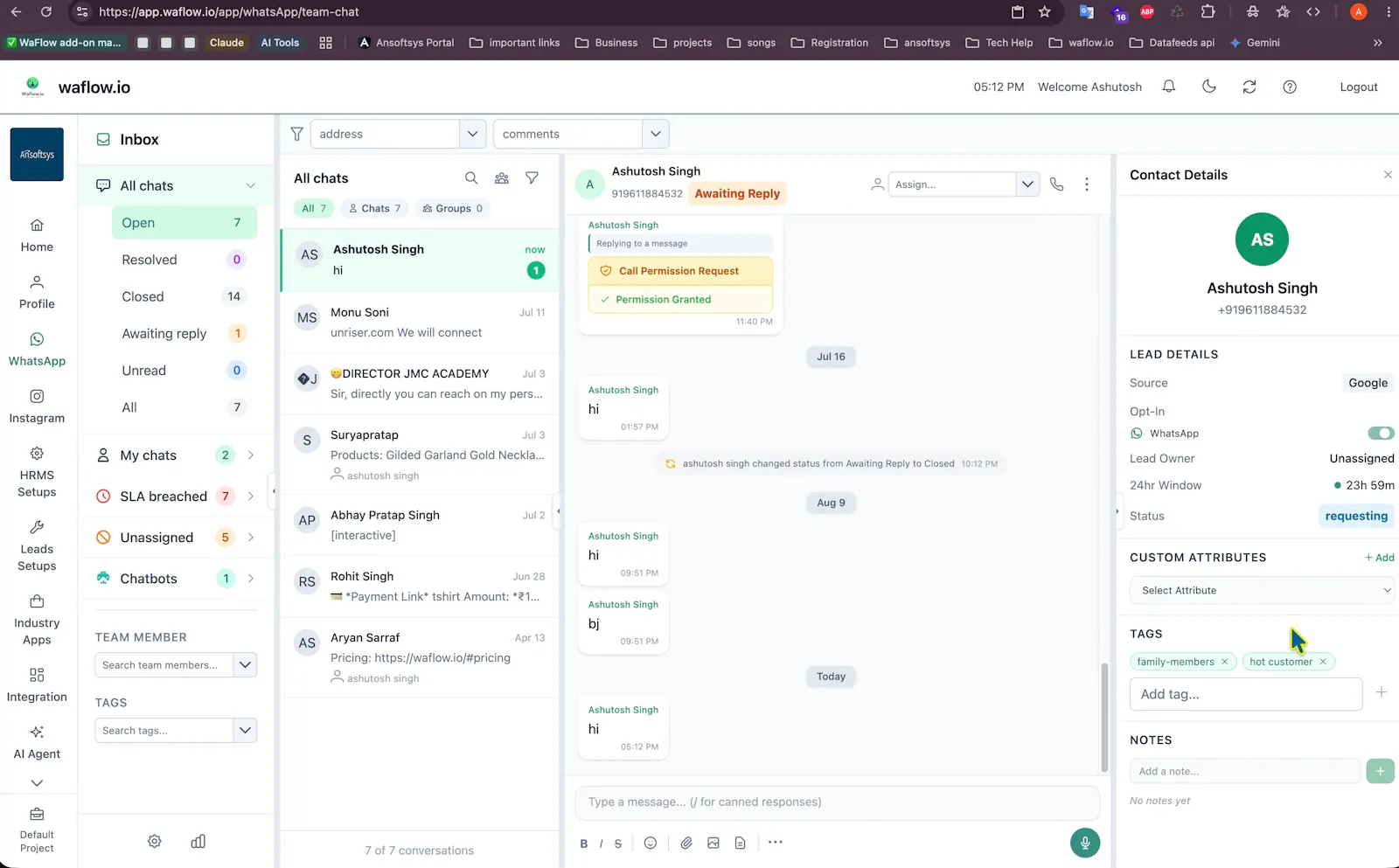1399x868 pixels.
Task: Click the Add tag input field
Action: pos(1246,694)
